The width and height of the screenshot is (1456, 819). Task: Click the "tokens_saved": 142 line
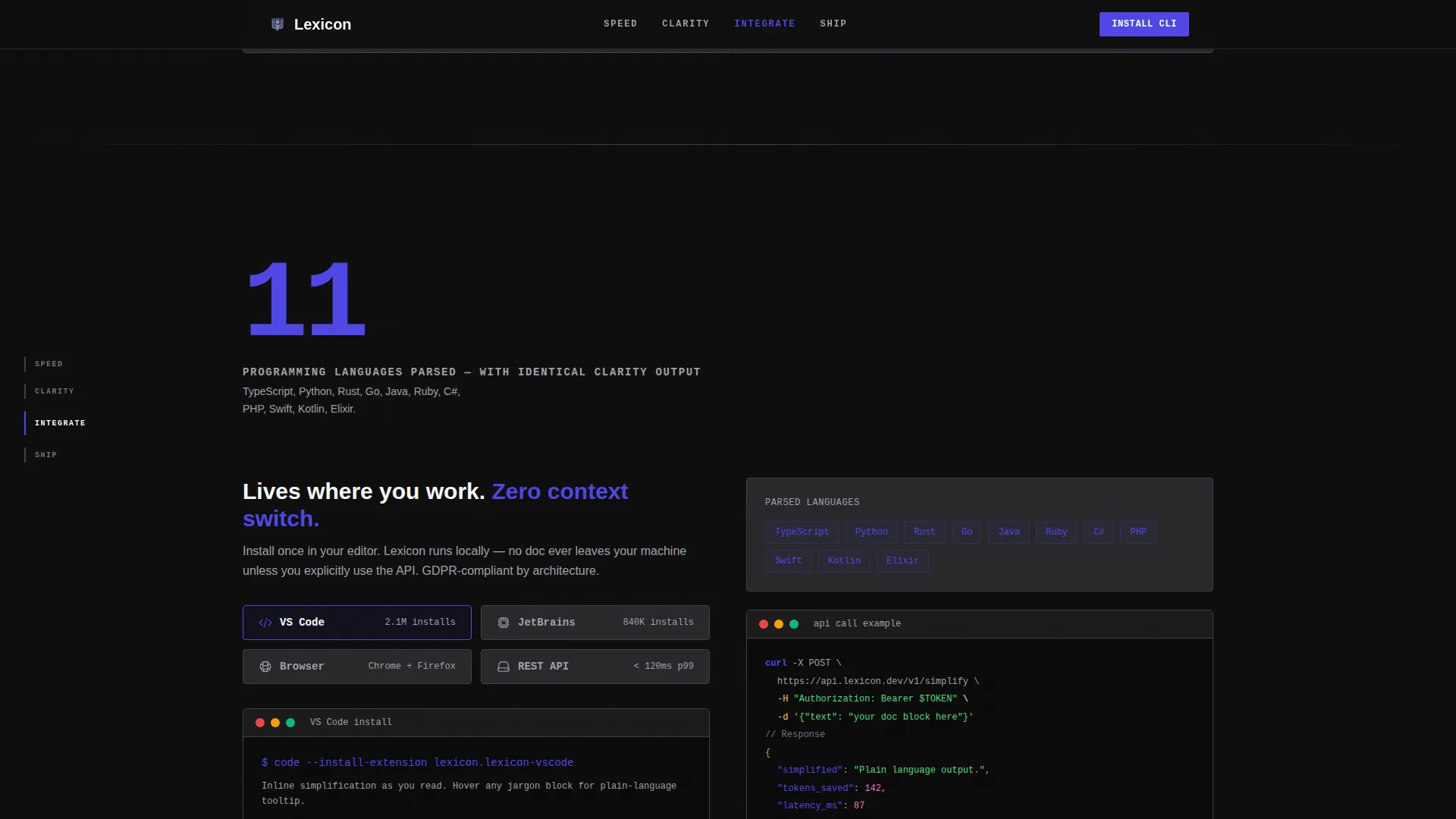click(831, 789)
